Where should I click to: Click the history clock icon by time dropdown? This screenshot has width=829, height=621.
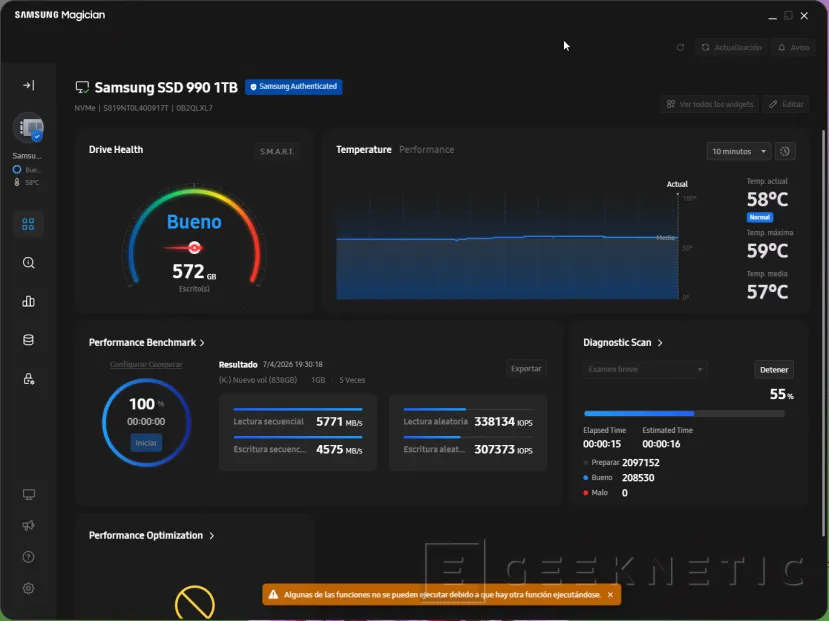[785, 151]
